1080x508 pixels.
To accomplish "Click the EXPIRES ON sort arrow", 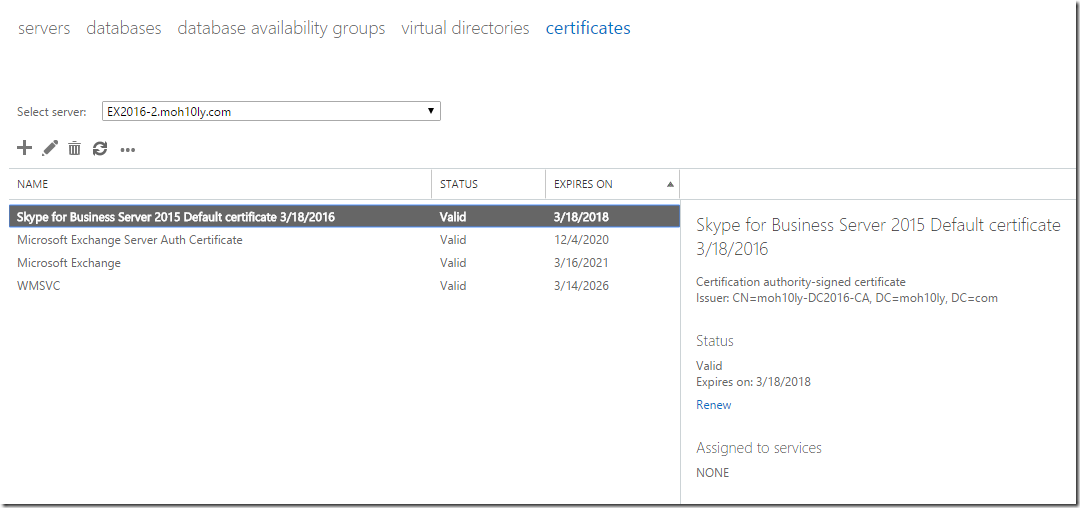I will [x=670, y=184].
